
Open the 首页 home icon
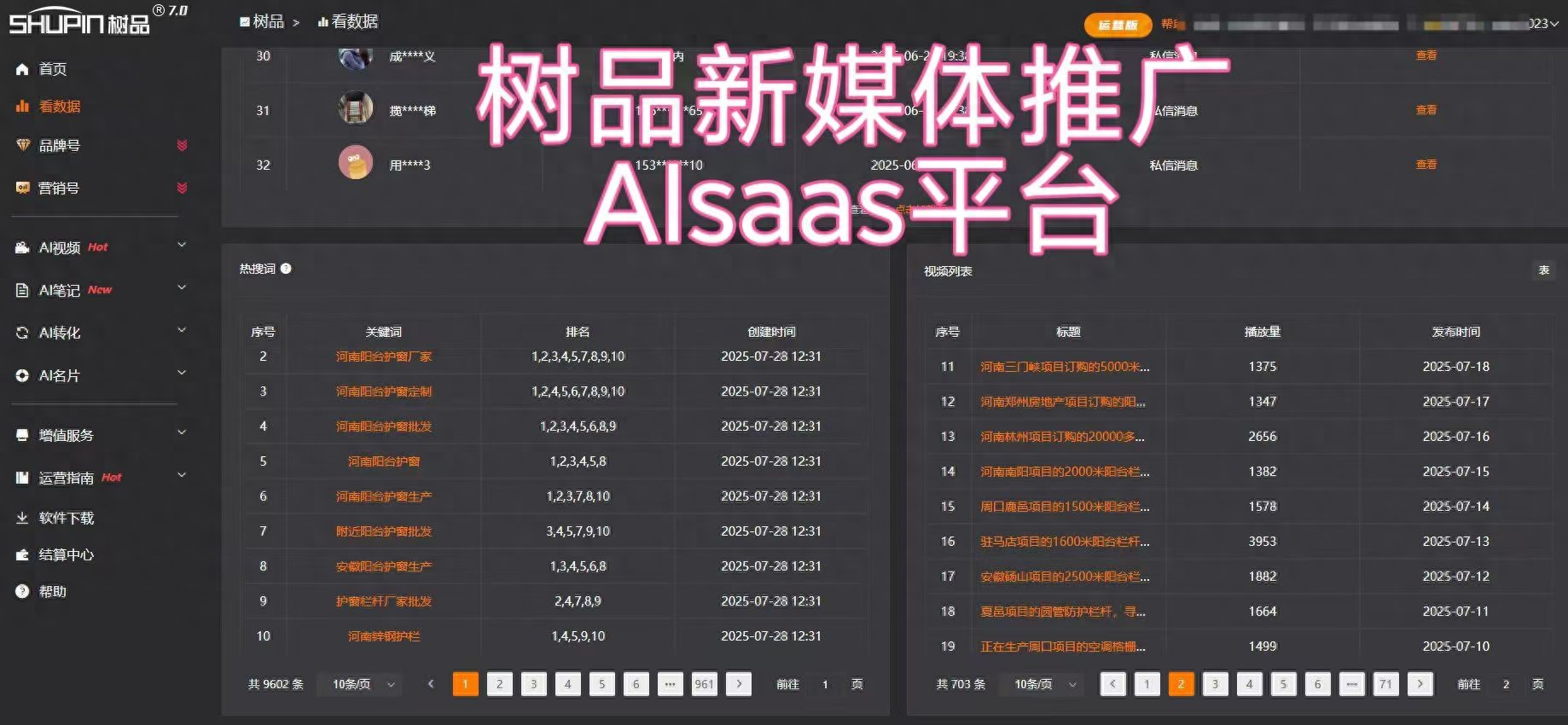pyautogui.click(x=22, y=69)
